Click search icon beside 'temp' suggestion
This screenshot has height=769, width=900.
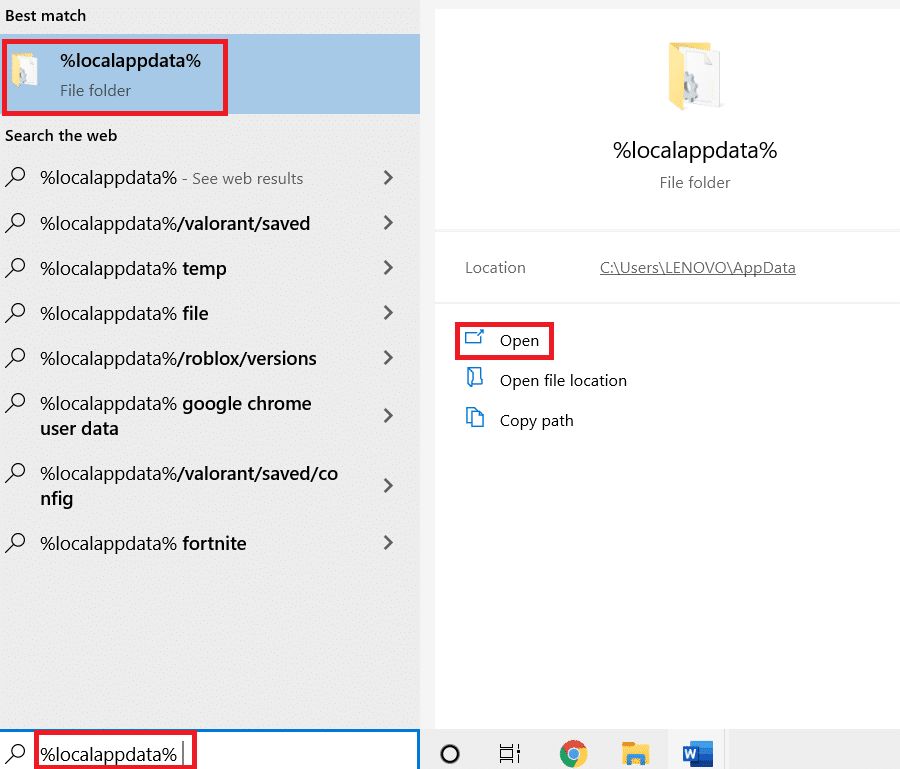click(x=15, y=267)
